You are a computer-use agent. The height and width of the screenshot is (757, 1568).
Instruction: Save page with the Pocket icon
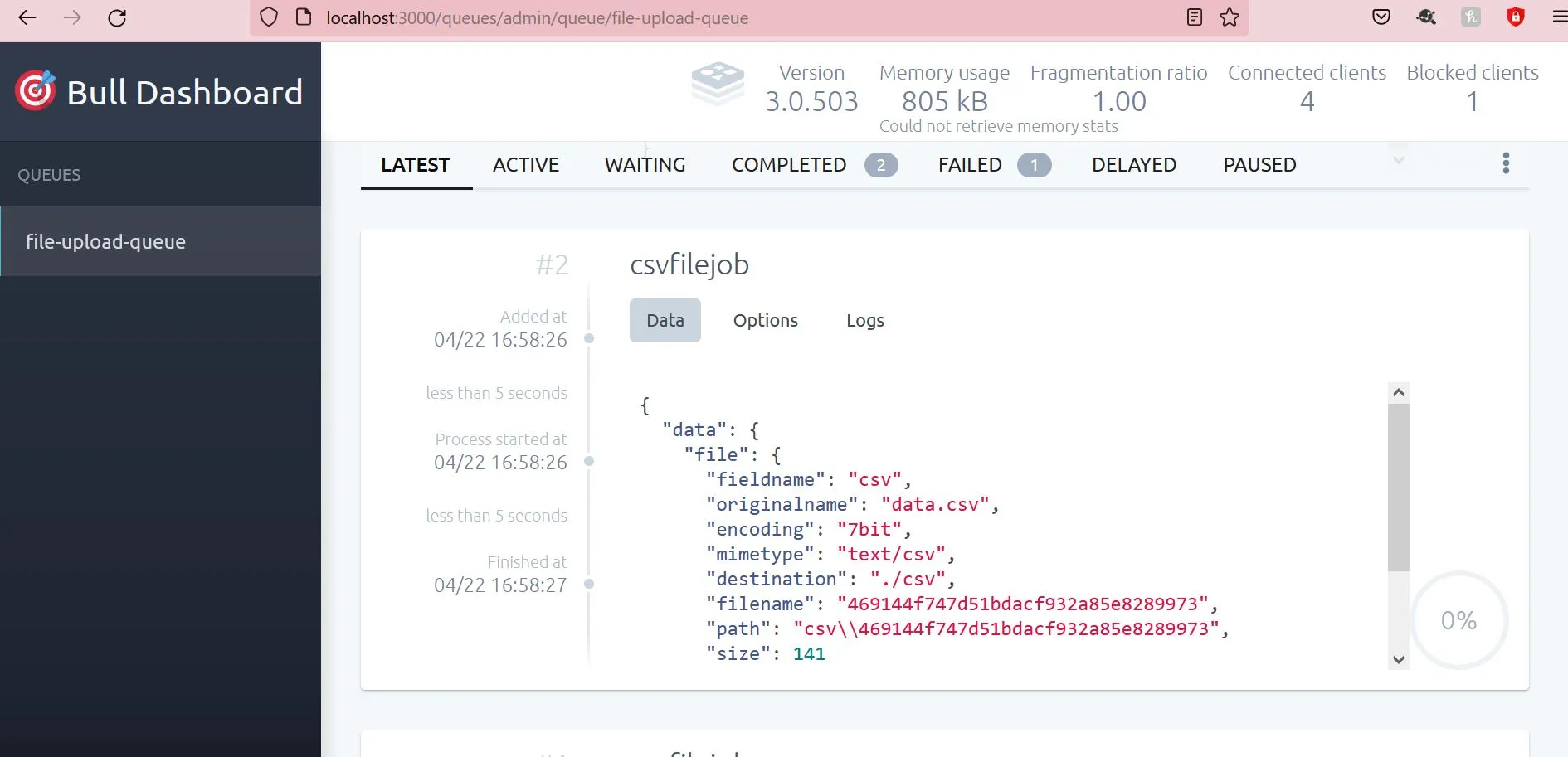1381,17
